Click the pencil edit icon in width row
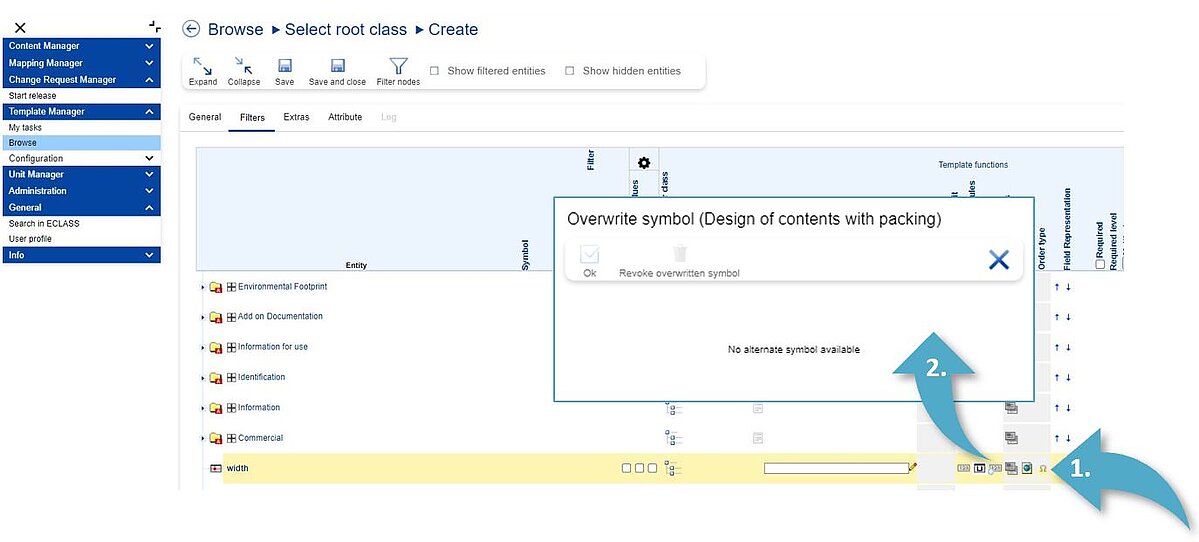The image size is (1199, 542). (x=913, y=467)
